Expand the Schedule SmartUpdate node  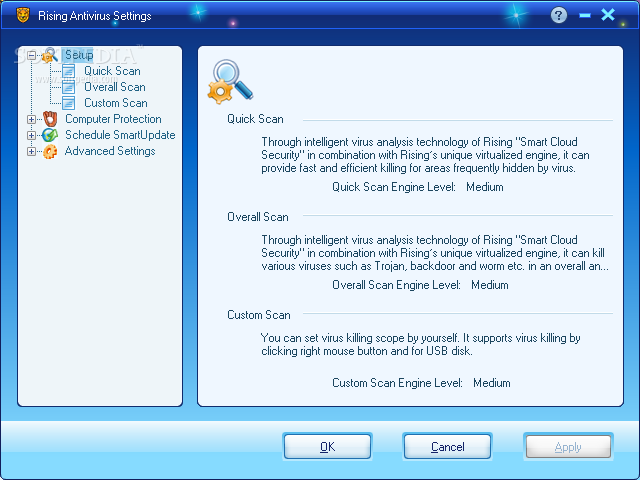tap(31, 135)
